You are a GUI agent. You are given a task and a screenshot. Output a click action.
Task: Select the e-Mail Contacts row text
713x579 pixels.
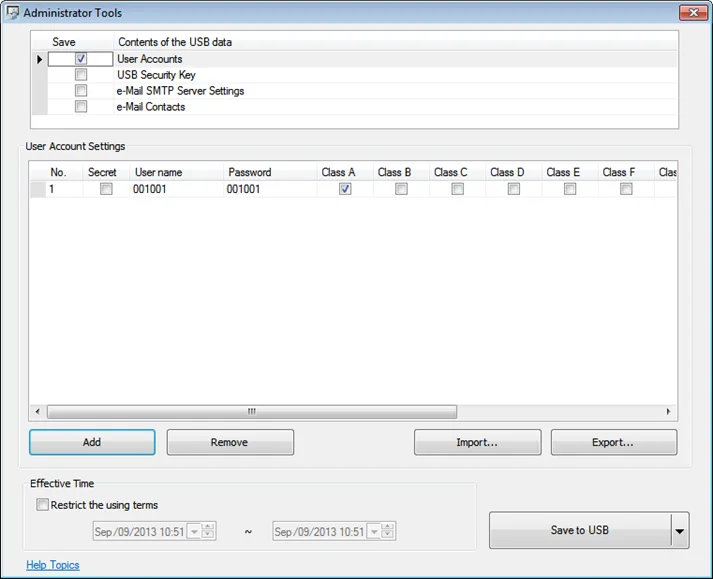pos(151,107)
